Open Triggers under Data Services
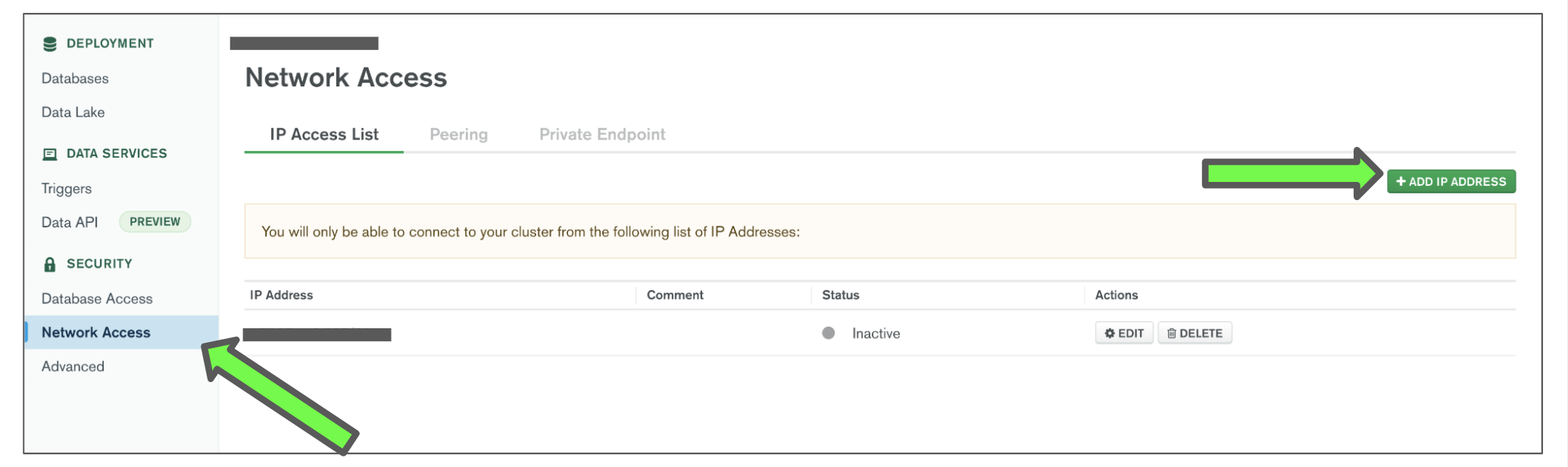1568x467 pixels. pyautogui.click(x=67, y=189)
